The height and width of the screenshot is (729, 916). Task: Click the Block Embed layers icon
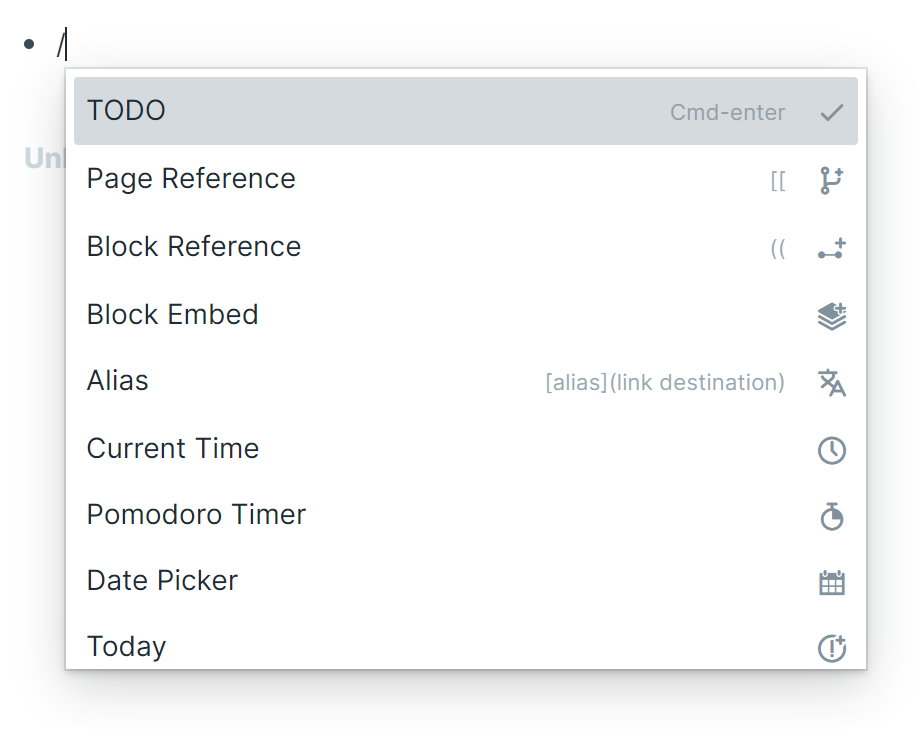point(831,316)
